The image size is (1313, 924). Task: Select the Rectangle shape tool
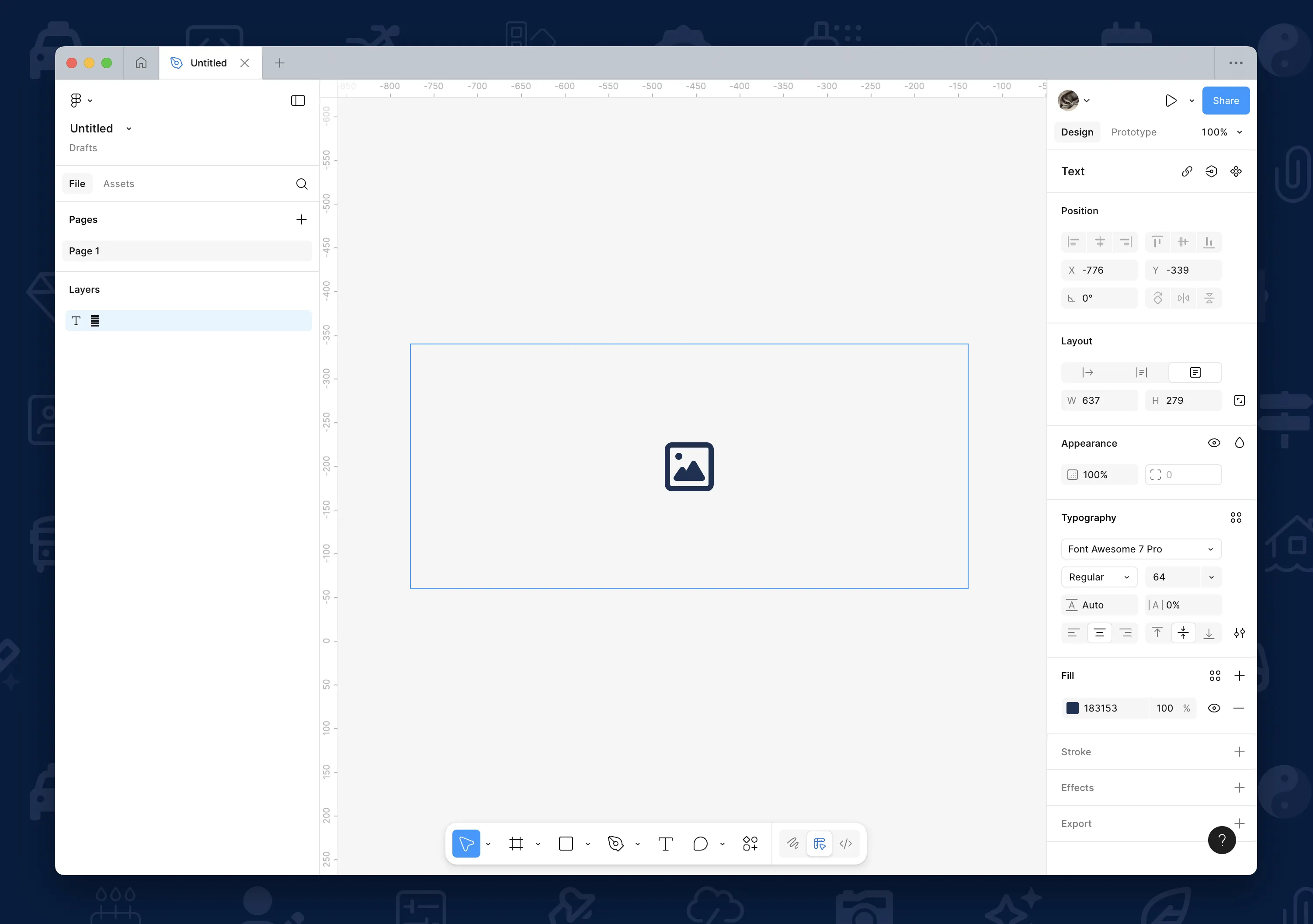[x=566, y=844]
